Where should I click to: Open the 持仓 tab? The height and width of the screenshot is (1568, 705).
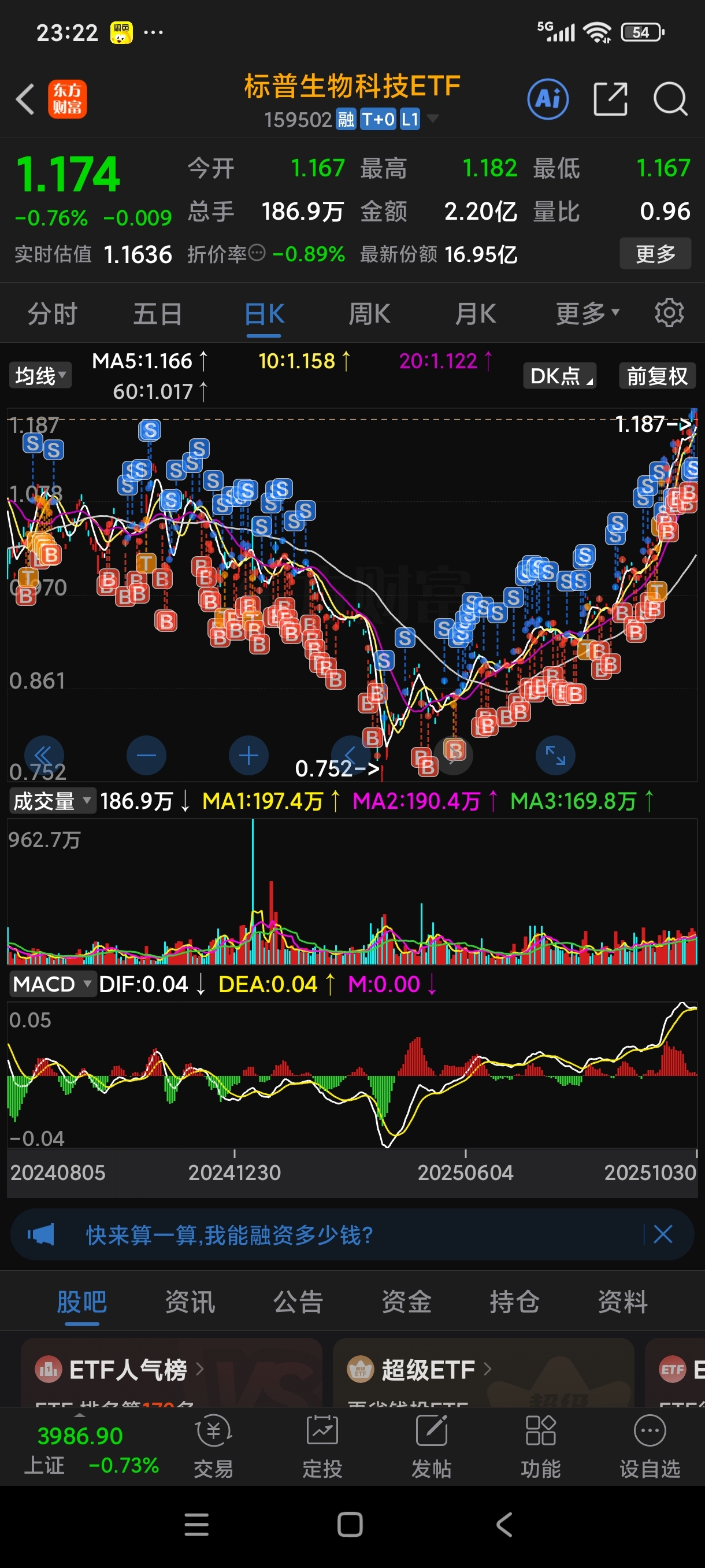click(x=515, y=1301)
